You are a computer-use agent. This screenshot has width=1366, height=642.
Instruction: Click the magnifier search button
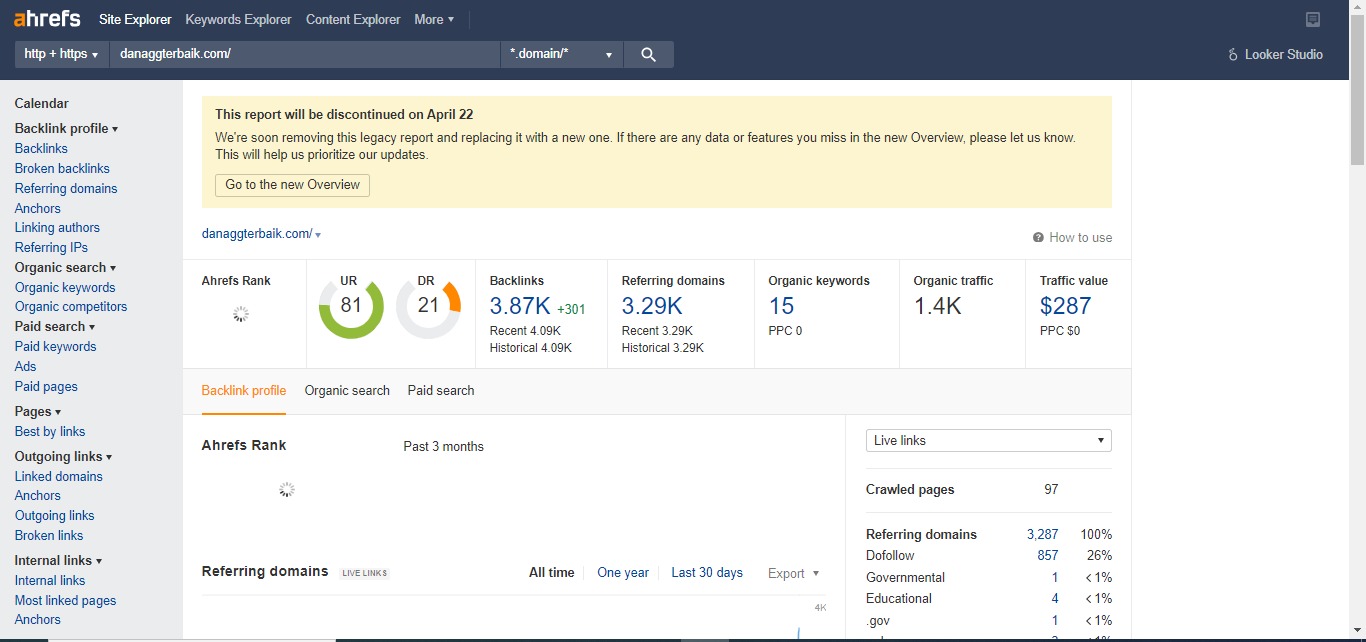click(x=648, y=55)
